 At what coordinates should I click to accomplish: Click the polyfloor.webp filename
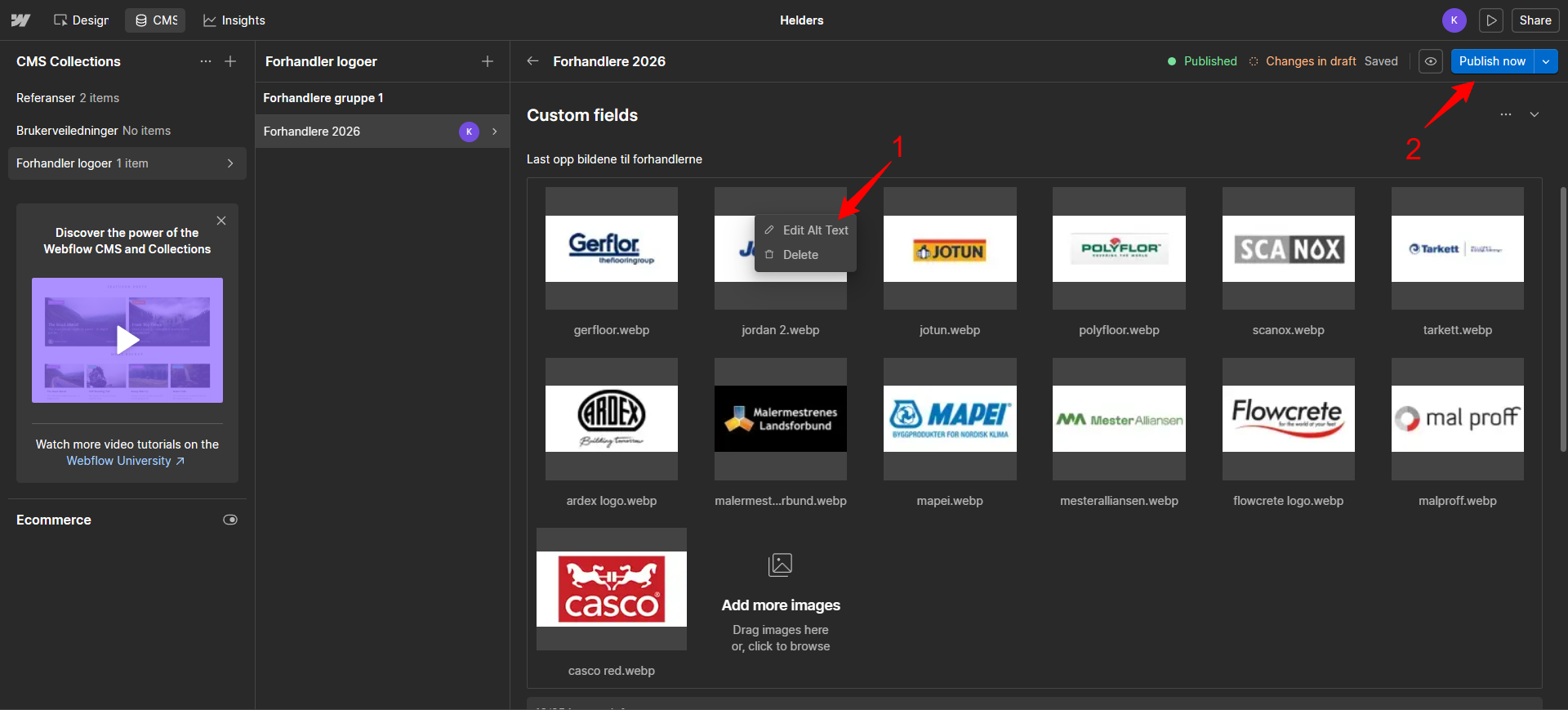(x=1119, y=330)
